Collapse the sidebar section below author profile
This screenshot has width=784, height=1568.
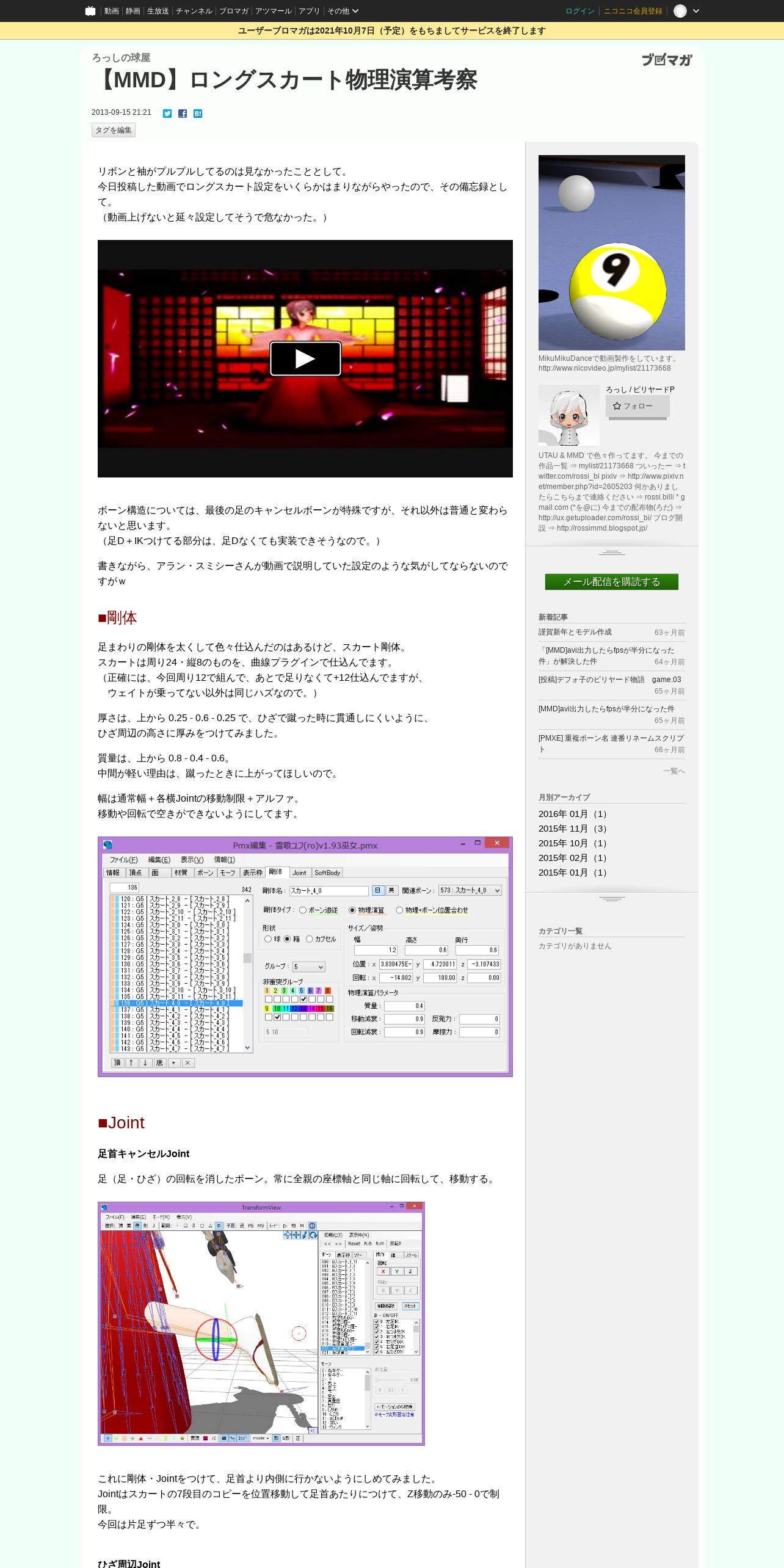[612, 553]
